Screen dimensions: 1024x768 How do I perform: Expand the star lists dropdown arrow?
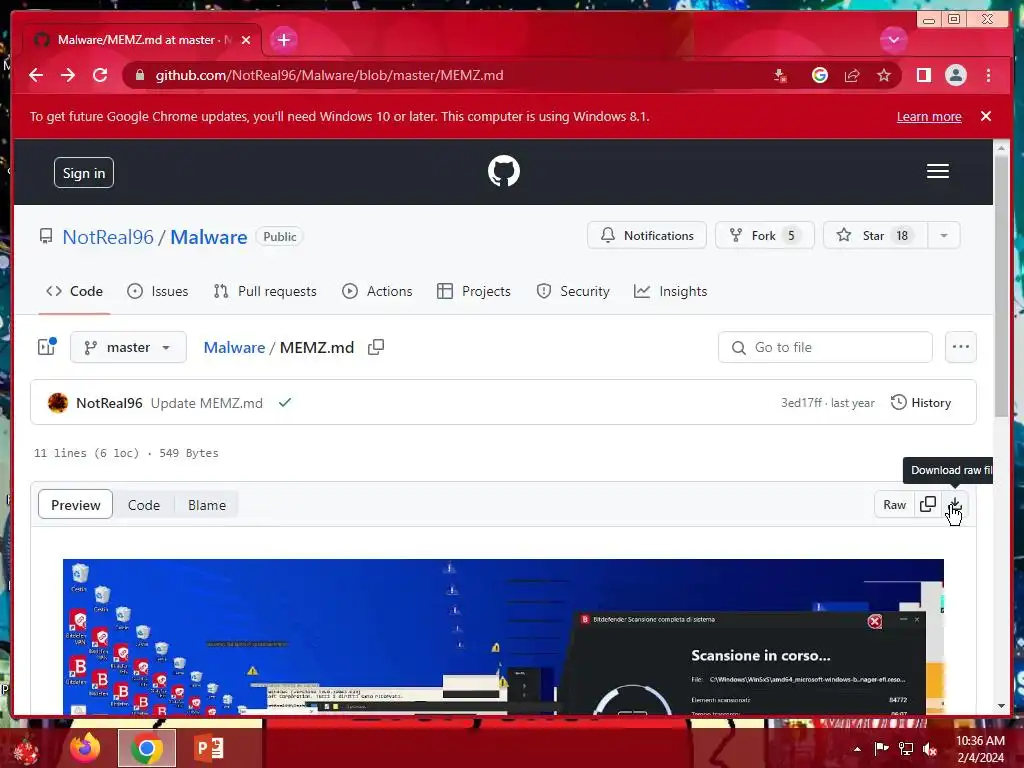pos(944,235)
